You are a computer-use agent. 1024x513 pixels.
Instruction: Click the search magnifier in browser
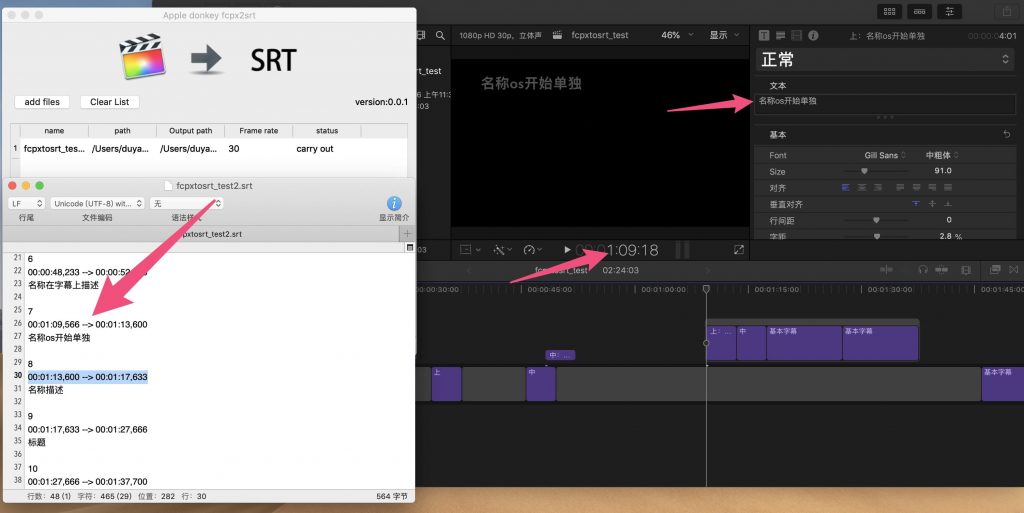(x=440, y=35)
